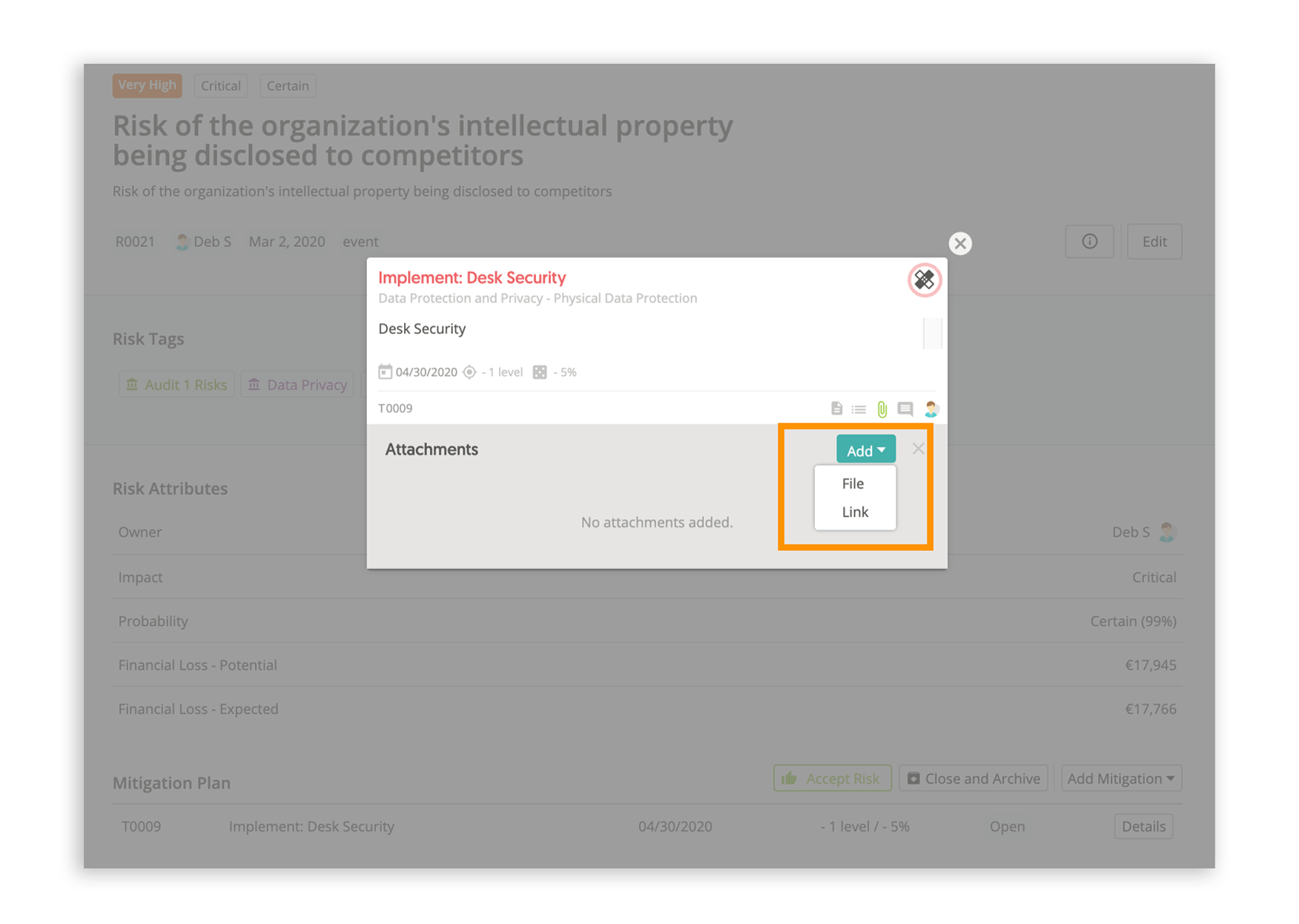Click the scrollbar beside the Desk Security description
1299x924 pixels.
click(932, 333)
